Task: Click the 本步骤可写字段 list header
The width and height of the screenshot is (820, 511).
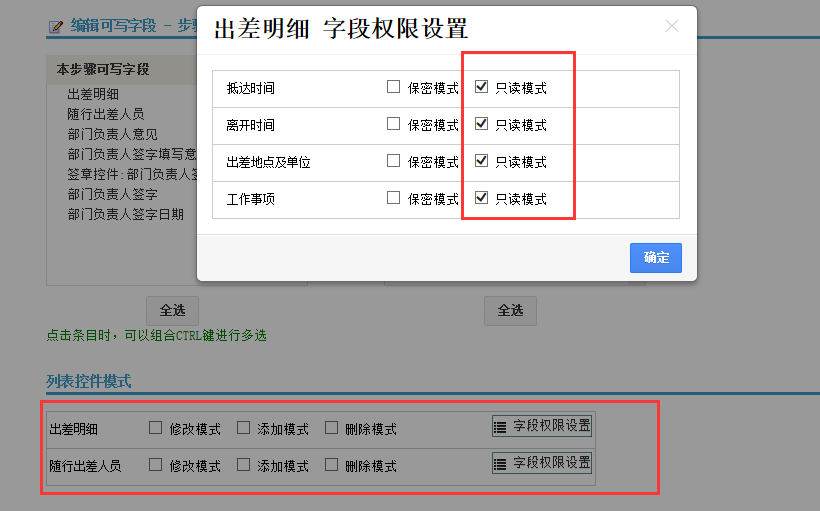Action: (x=103, y=70)
